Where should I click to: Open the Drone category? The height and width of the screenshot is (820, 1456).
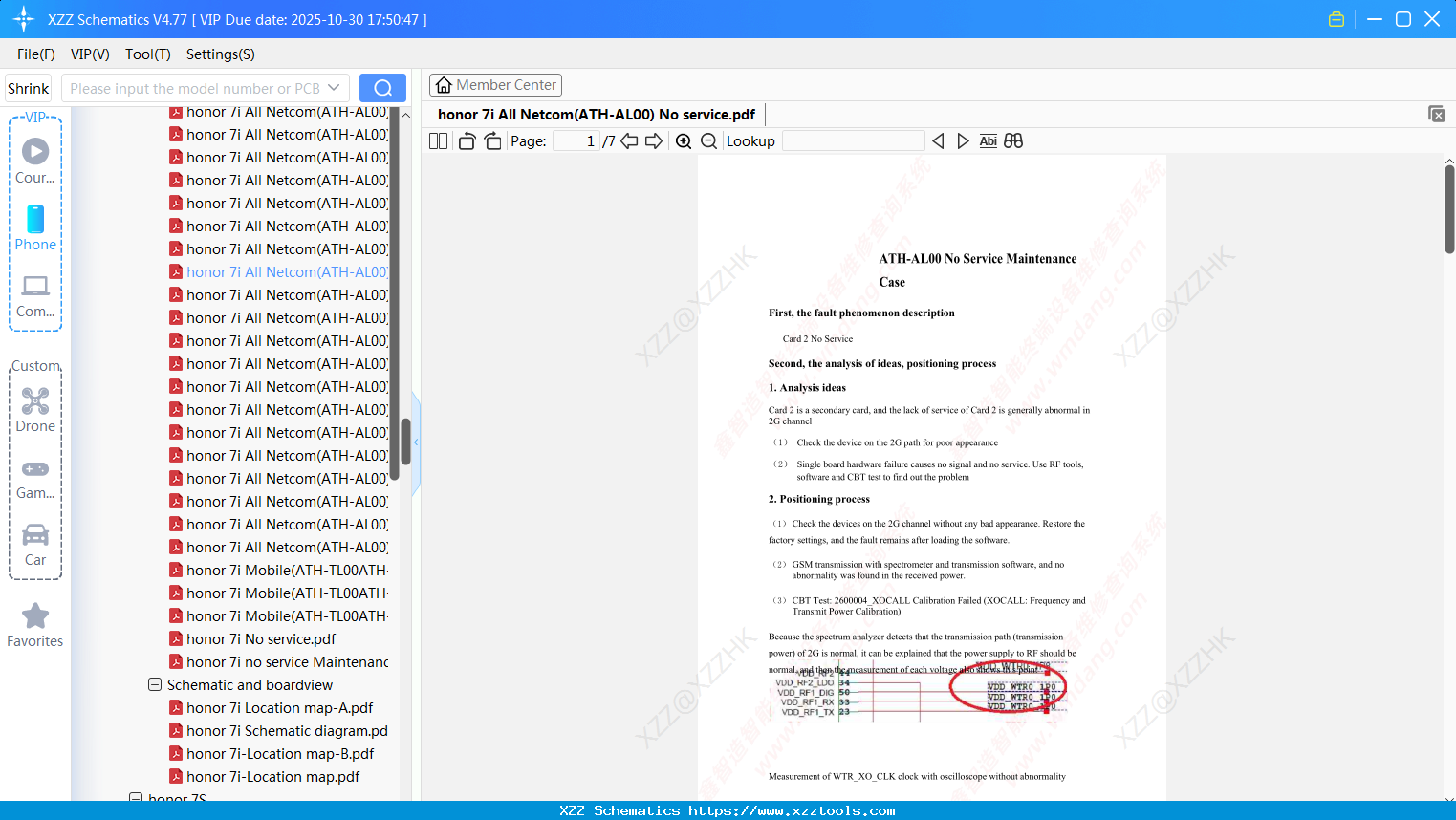(35, 410)
